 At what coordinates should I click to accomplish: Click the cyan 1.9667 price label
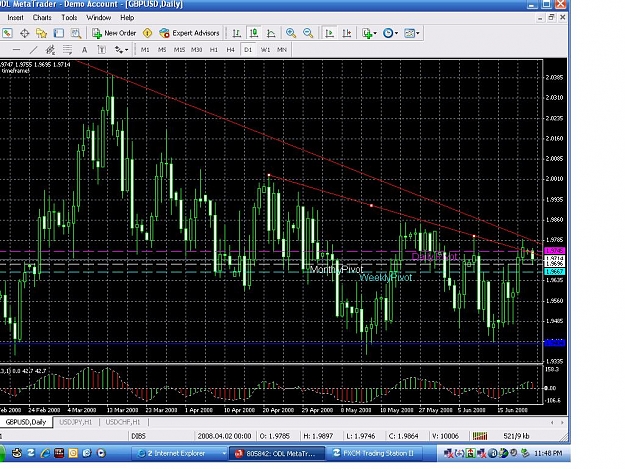554,272
